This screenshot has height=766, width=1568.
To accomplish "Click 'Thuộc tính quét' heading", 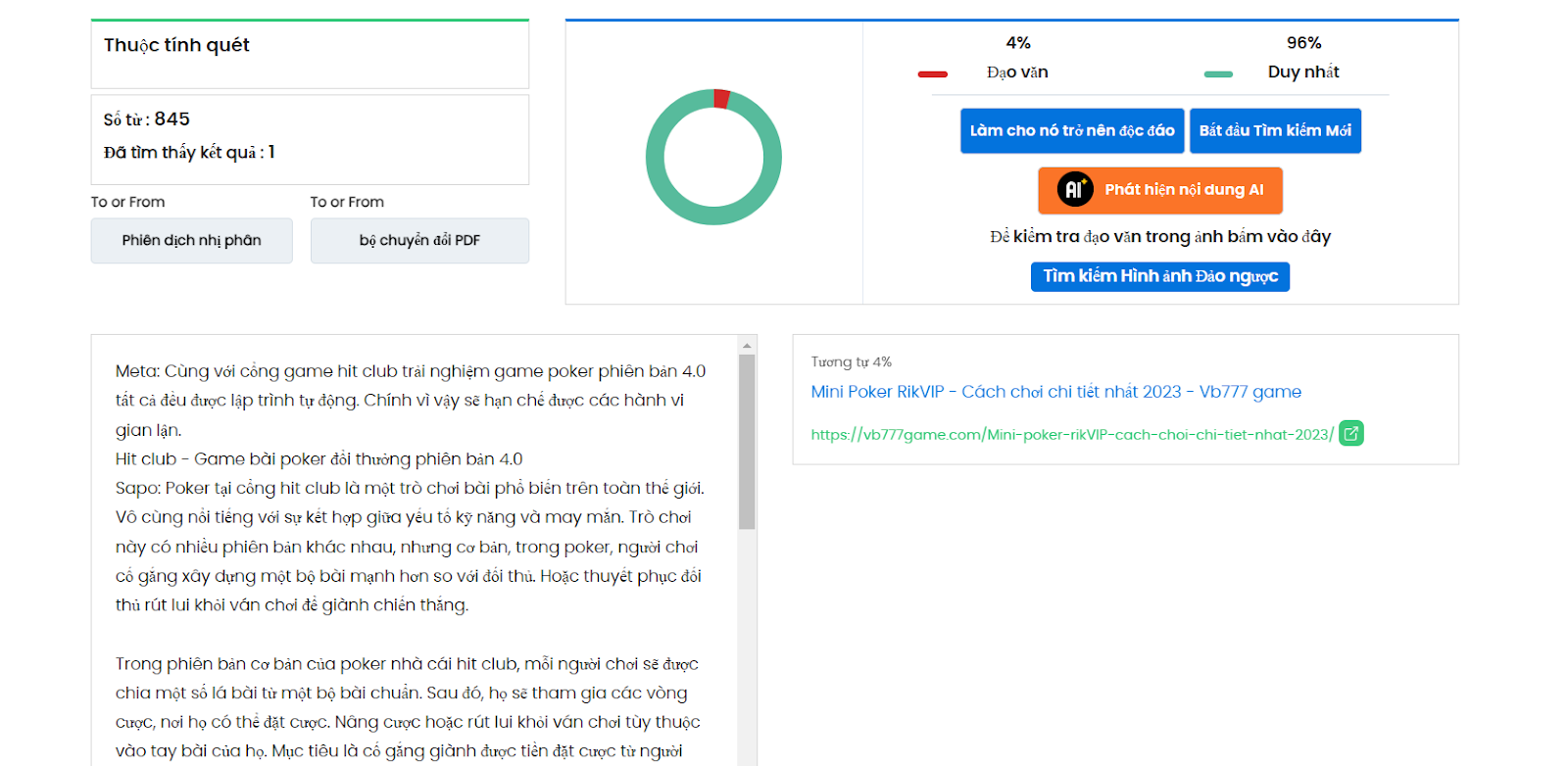I will [x=176, y=45].
